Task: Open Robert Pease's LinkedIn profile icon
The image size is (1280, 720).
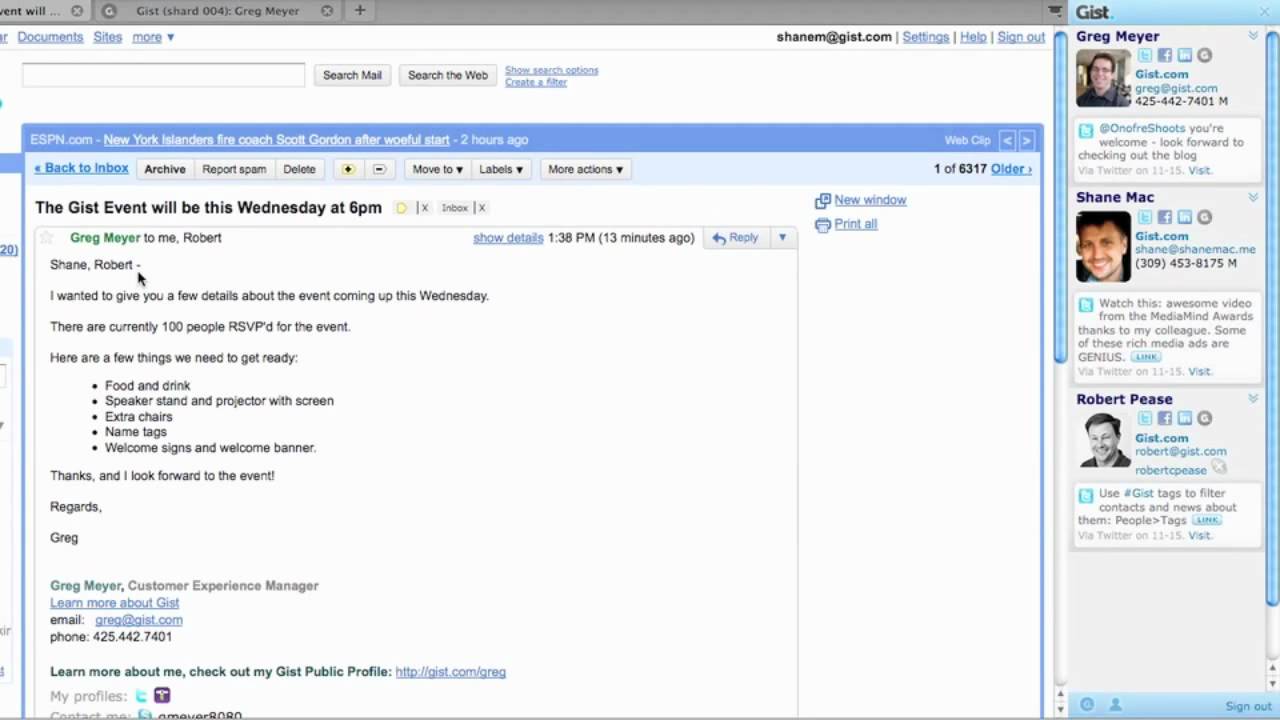Action: pos(1185,419)
